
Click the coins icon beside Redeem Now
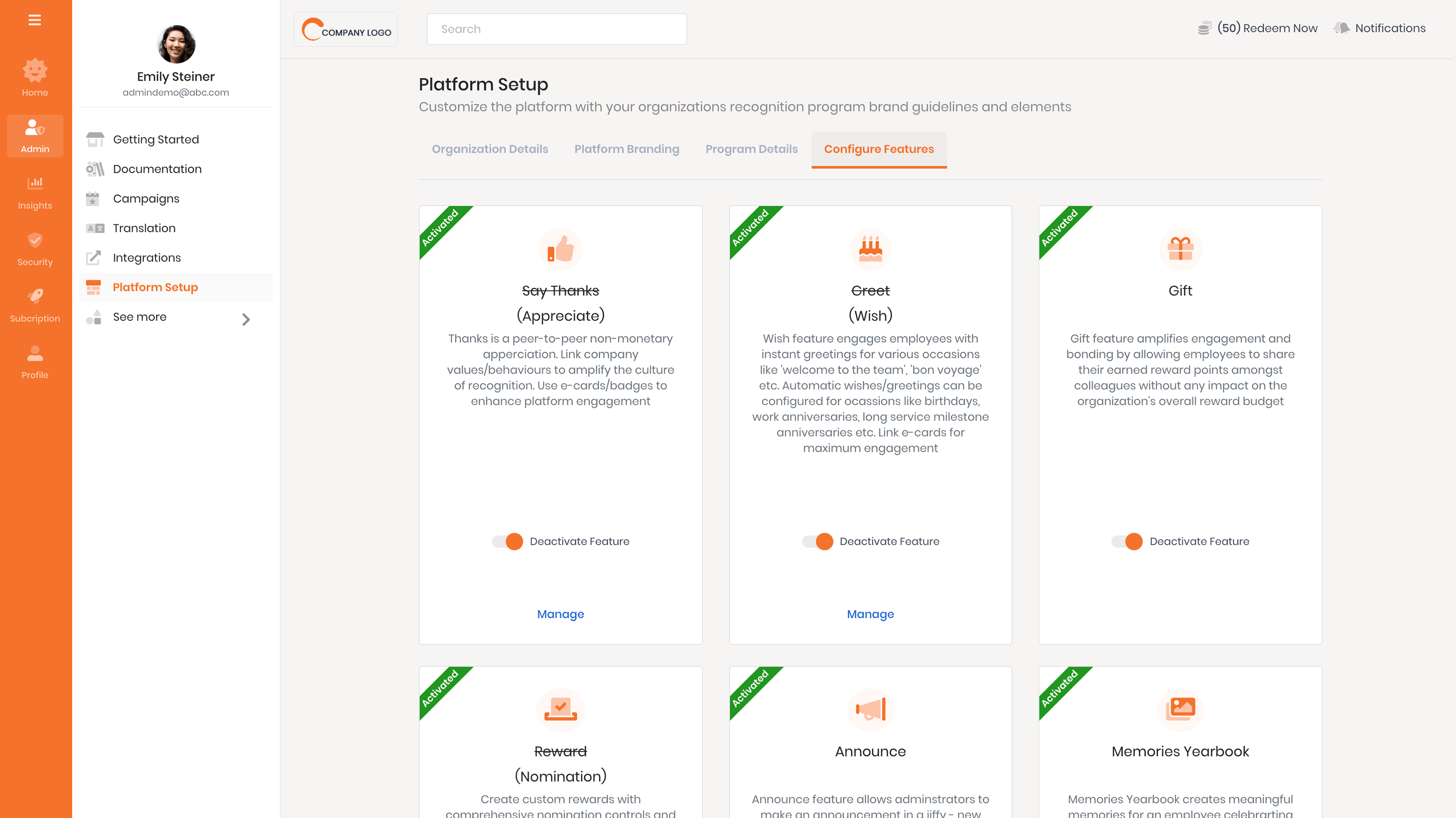1204,28
